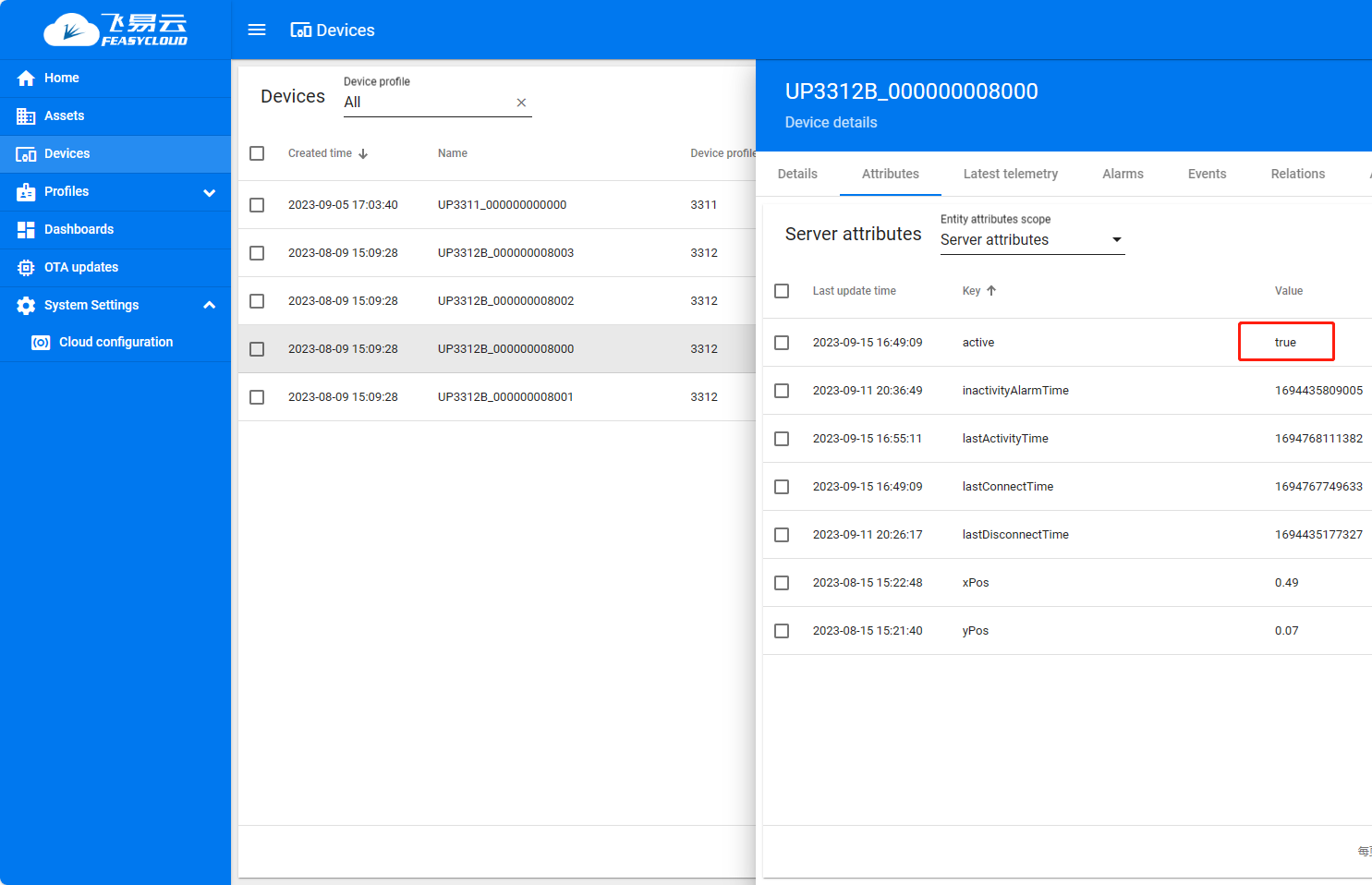Expand the Profiles submenu chevron
The height and width of the screenshot is (885, 1372).
tap(210, 192)
